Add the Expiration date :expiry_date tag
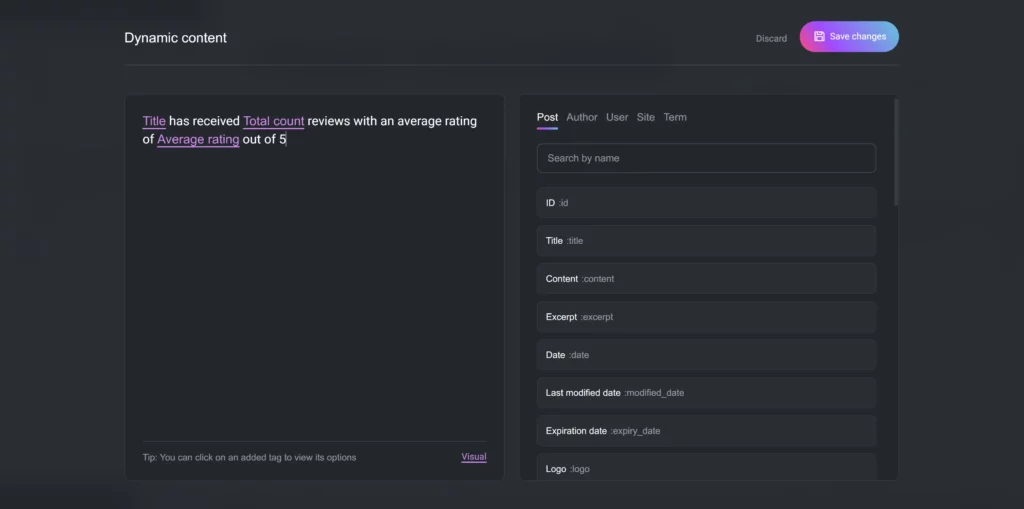 point(706,431)
